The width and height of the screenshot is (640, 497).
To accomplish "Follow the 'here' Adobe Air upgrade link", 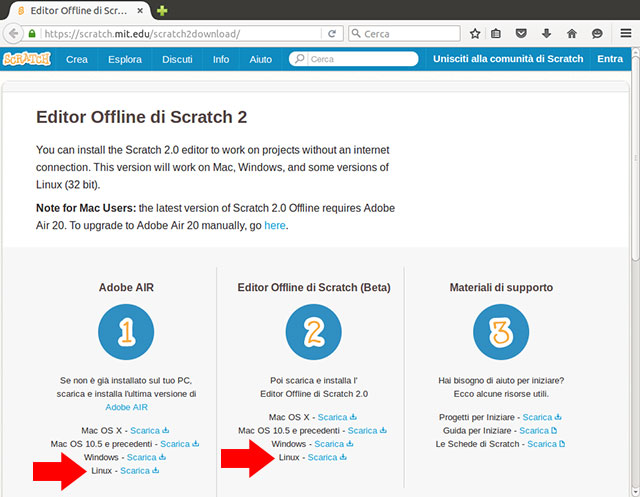I will tap(275, 225).
